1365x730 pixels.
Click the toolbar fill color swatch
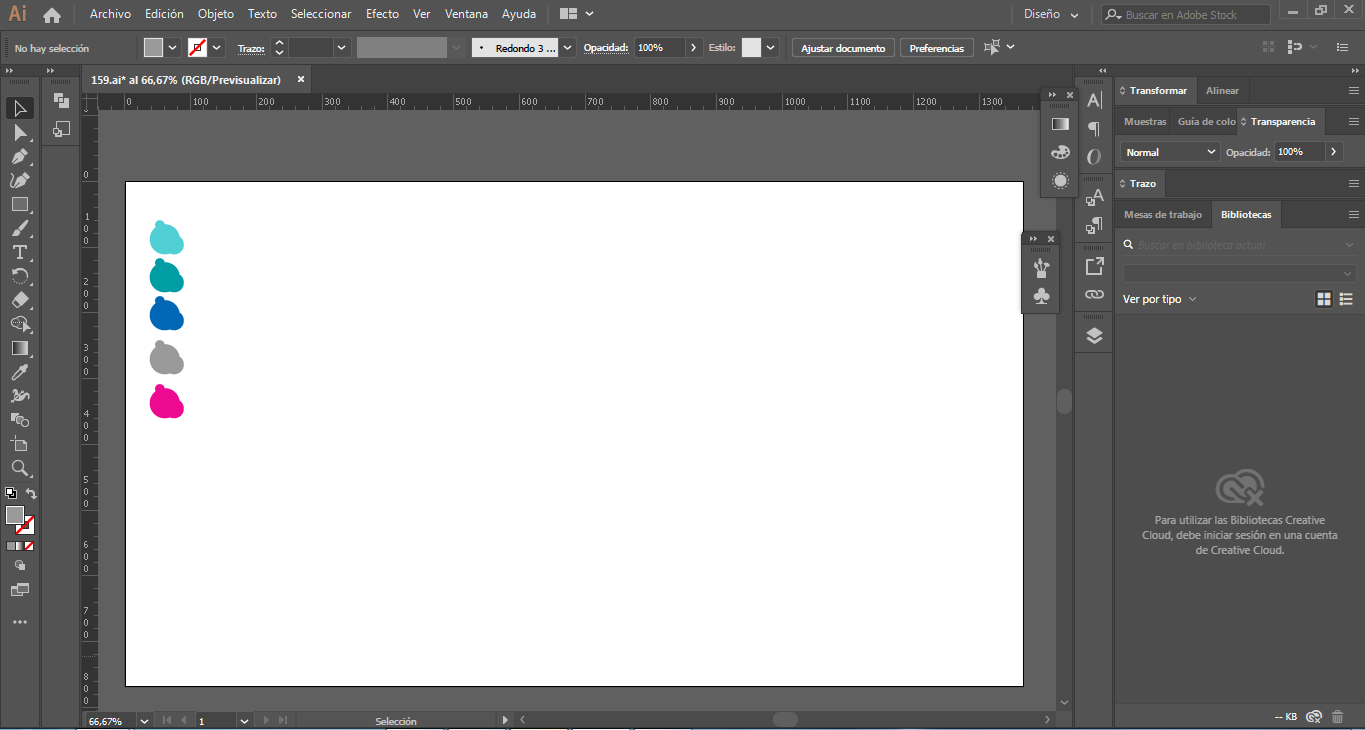pos(15,516)
